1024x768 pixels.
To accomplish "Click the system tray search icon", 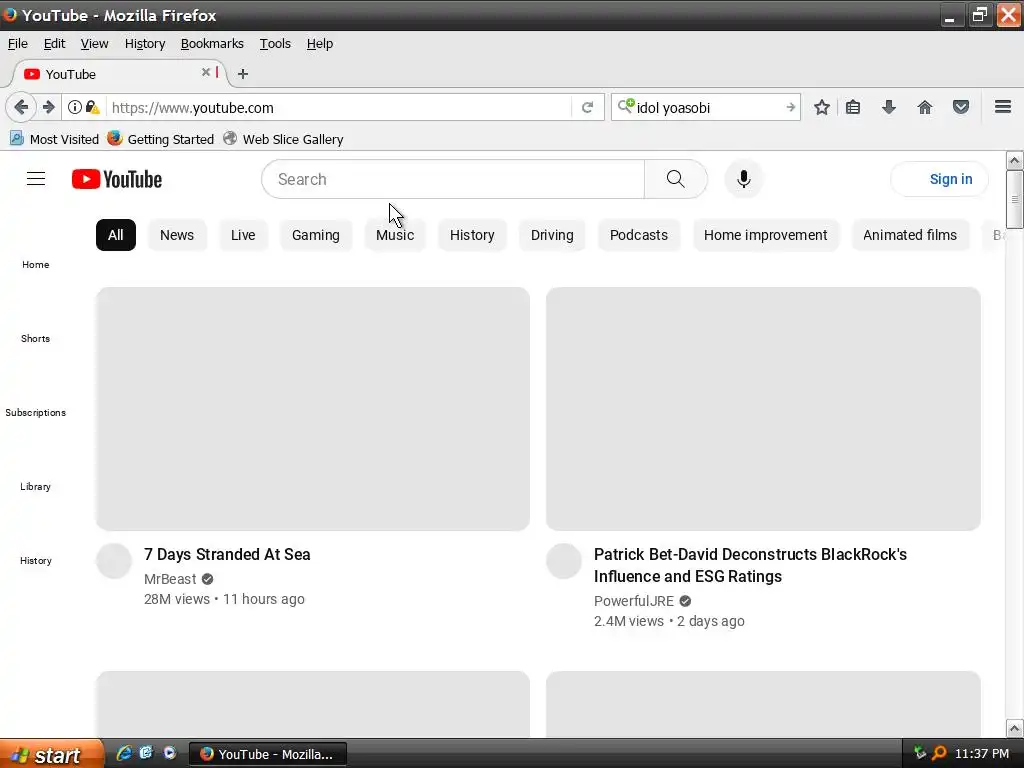I will pyautogui.click(x=939, y=754).
